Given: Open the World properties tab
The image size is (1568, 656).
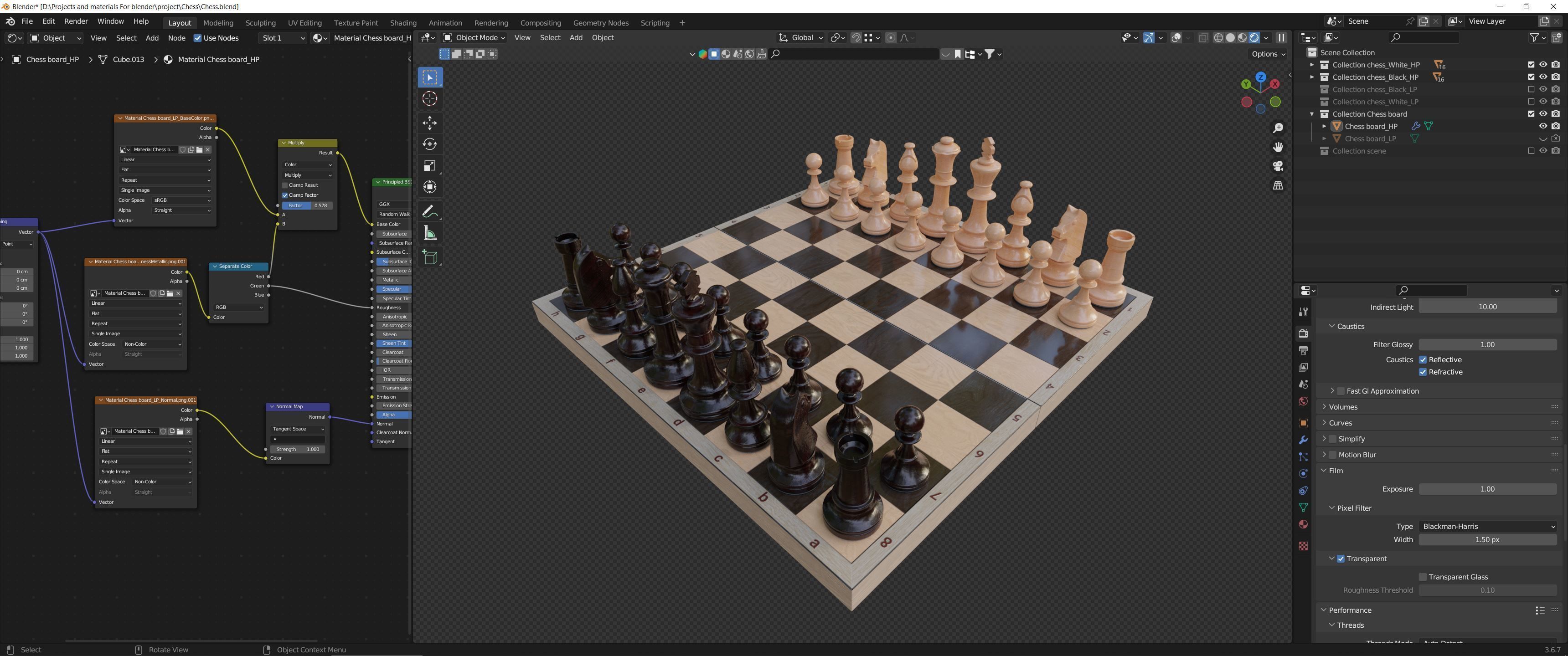Looking at the screenshot, I should [1303, 402].
